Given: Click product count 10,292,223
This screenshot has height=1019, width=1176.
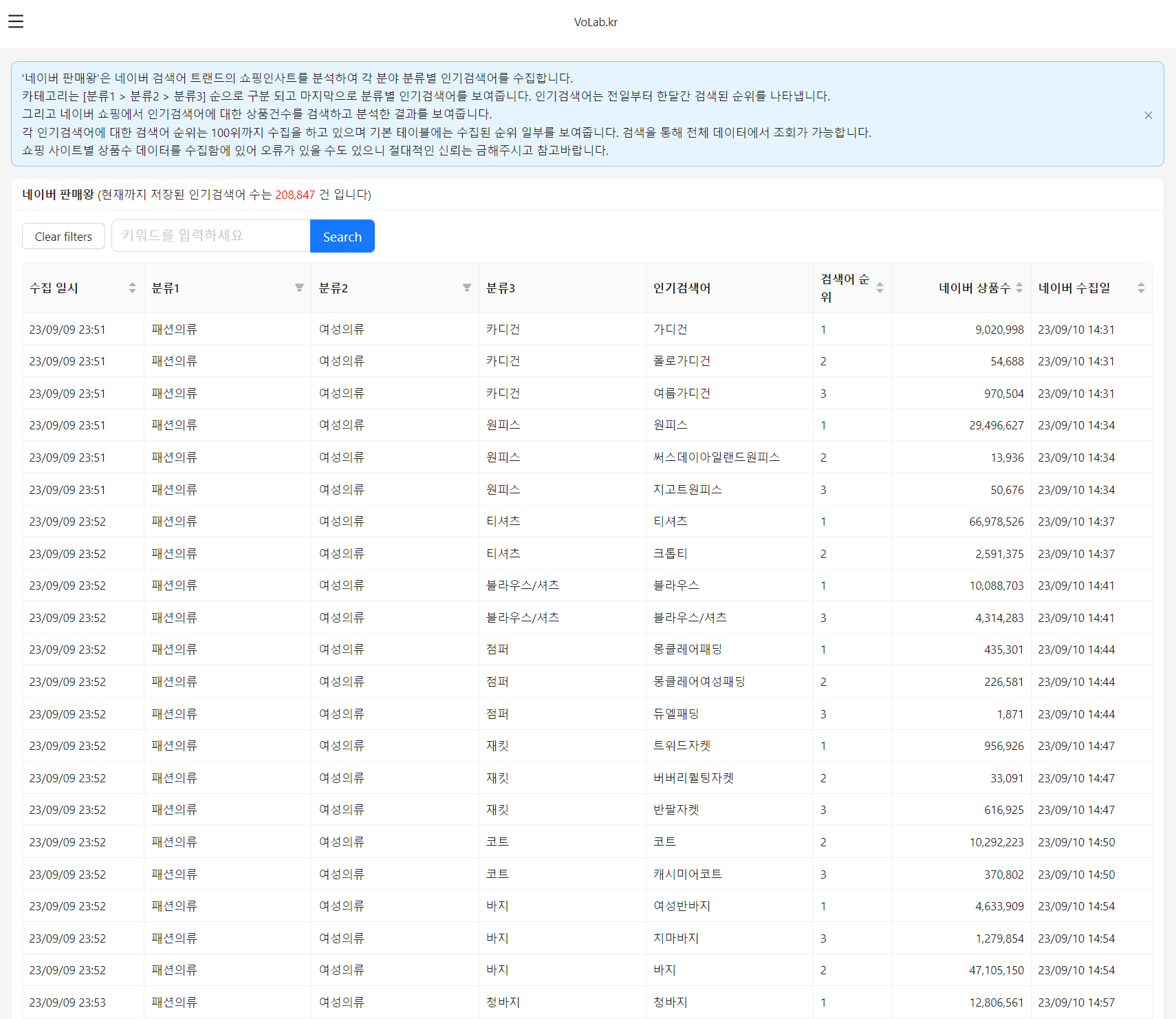Looking at the screenshot, I should 997,842.
